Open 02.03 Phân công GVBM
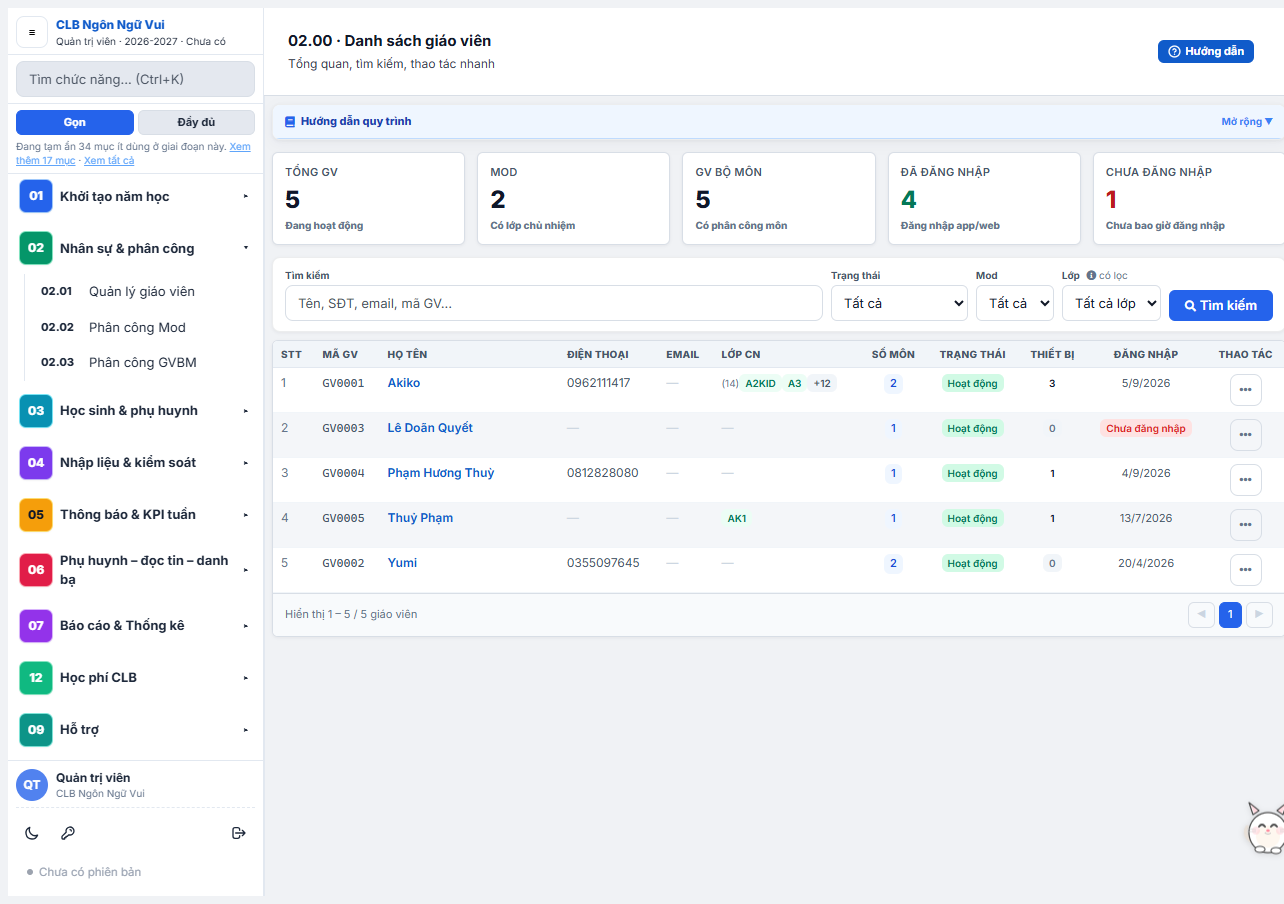Viewport: 1284px width, 904px height. pos(140,362)
